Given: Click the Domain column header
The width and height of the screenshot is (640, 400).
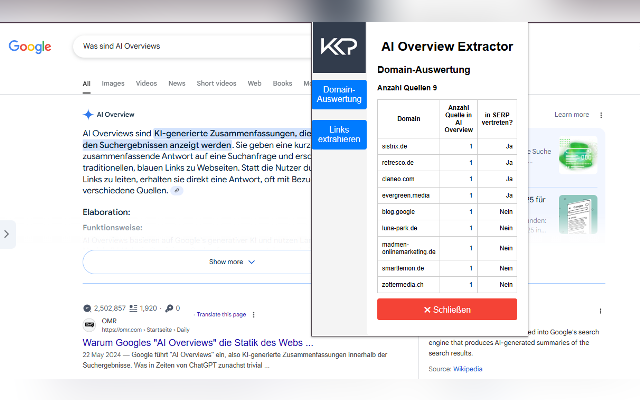Looking at the screenshot, I should point(409,119).
